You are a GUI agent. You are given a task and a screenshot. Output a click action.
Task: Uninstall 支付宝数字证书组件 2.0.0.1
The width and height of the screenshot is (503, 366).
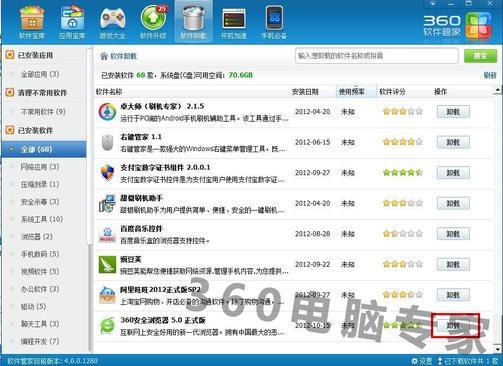pyautogui.click(x=453, y=173)
